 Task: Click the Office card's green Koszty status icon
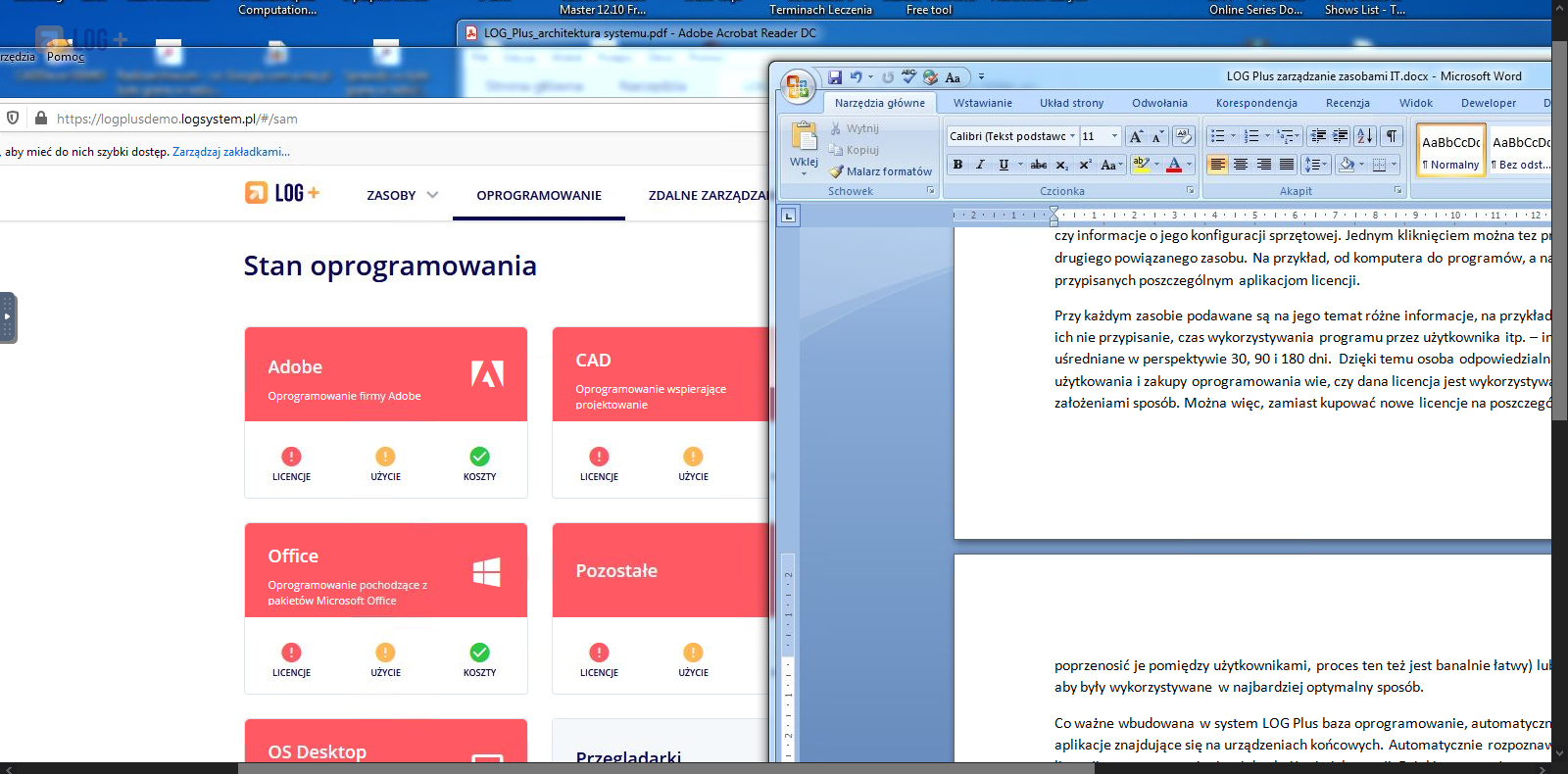coord(479,653)
